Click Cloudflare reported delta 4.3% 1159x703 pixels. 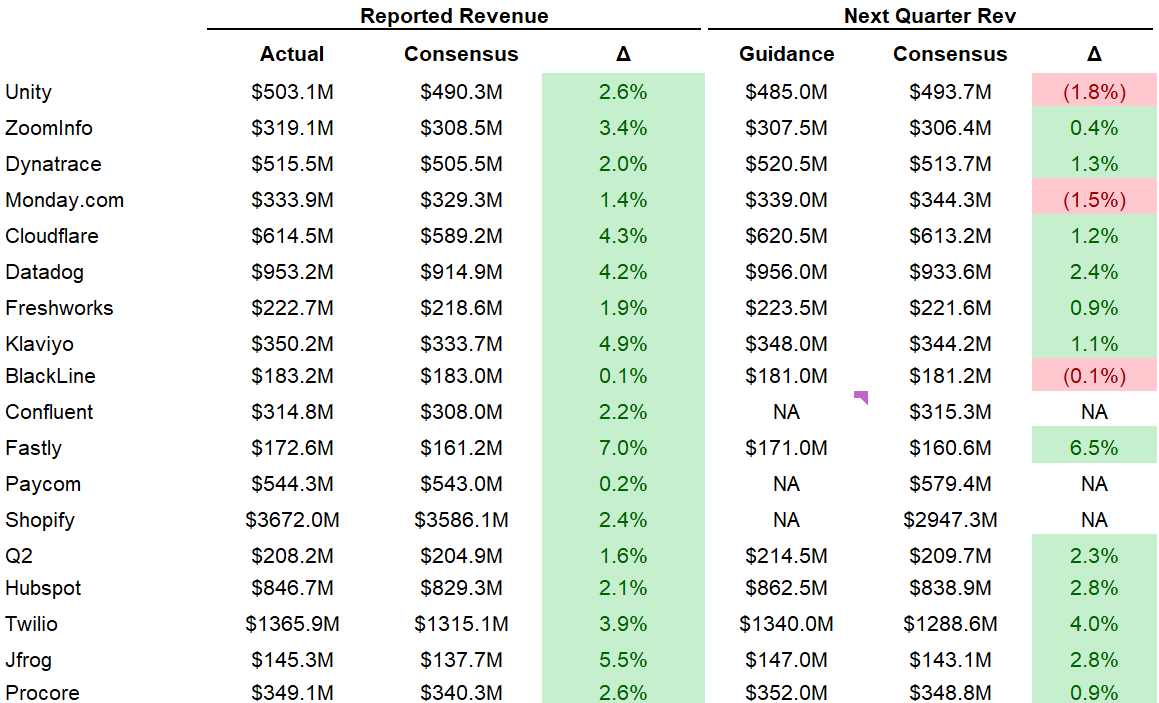coord(623,236)
